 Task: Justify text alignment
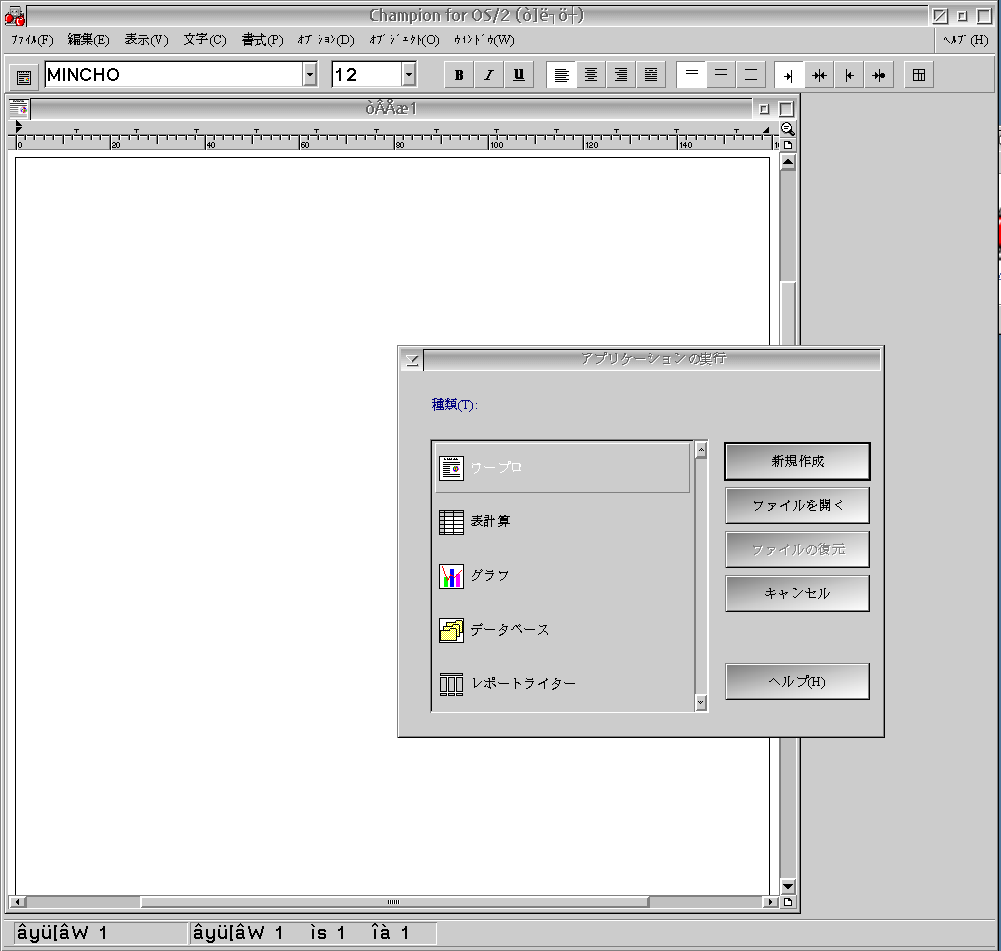[x=651, y=75]
